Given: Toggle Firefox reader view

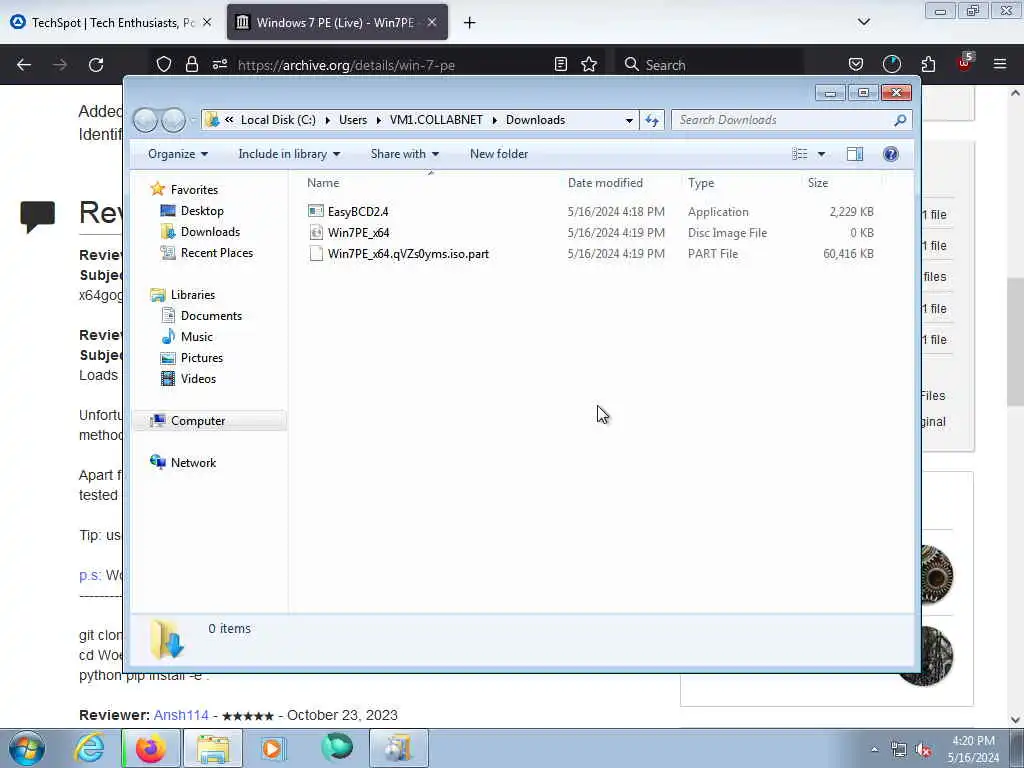Looking at the screenshot, I should point(560,65).
